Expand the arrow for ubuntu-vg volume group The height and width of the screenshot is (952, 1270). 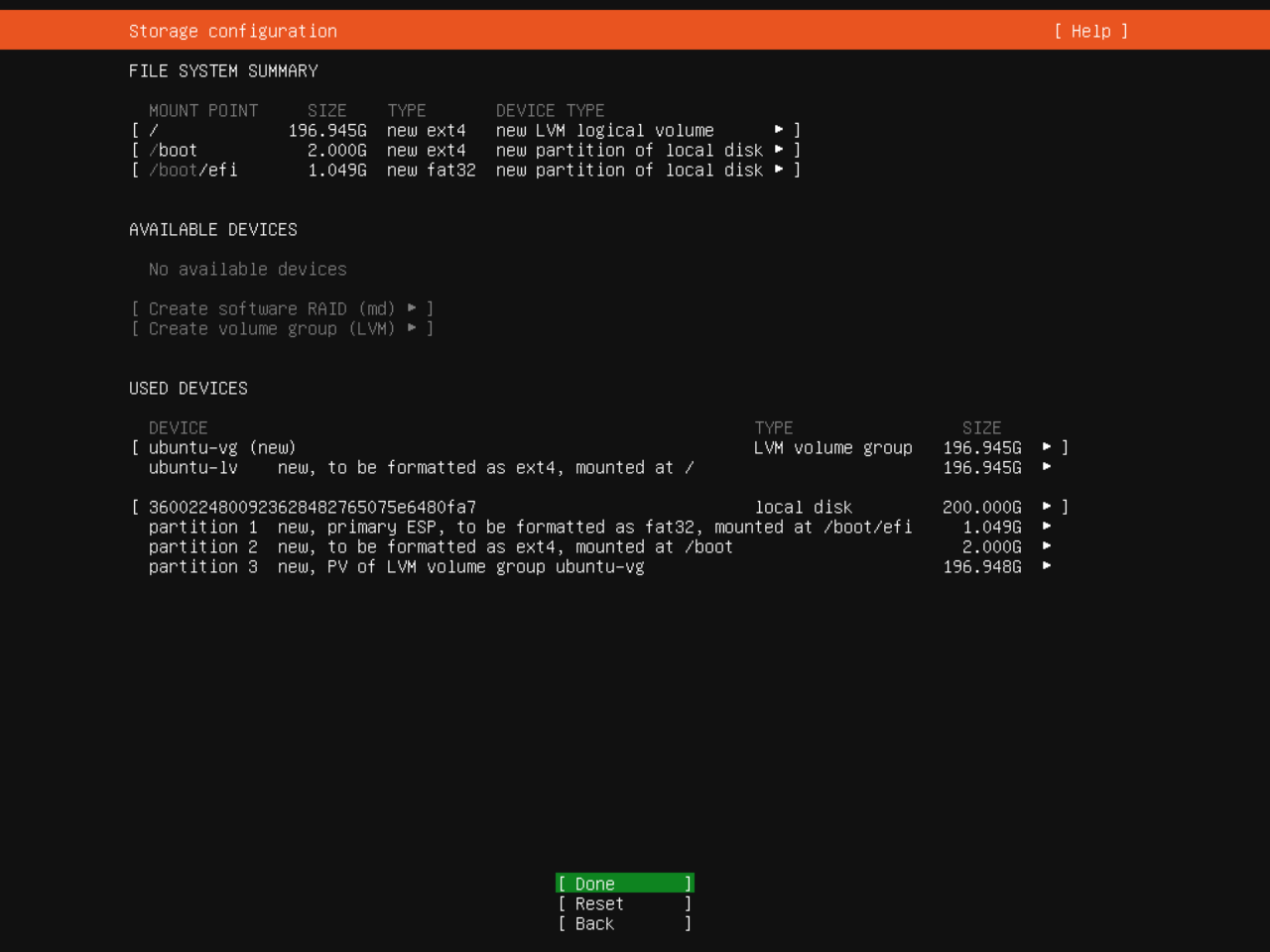(x=1047, y=447)
